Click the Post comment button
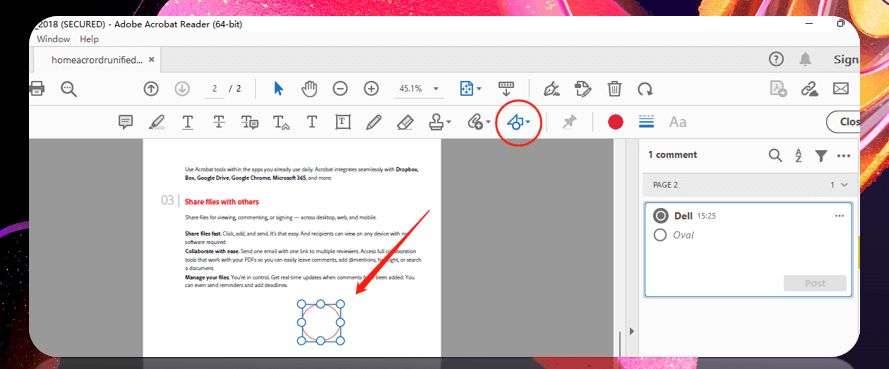The height and width of the screenshot is (369, 889). click(x=815, y=283)
